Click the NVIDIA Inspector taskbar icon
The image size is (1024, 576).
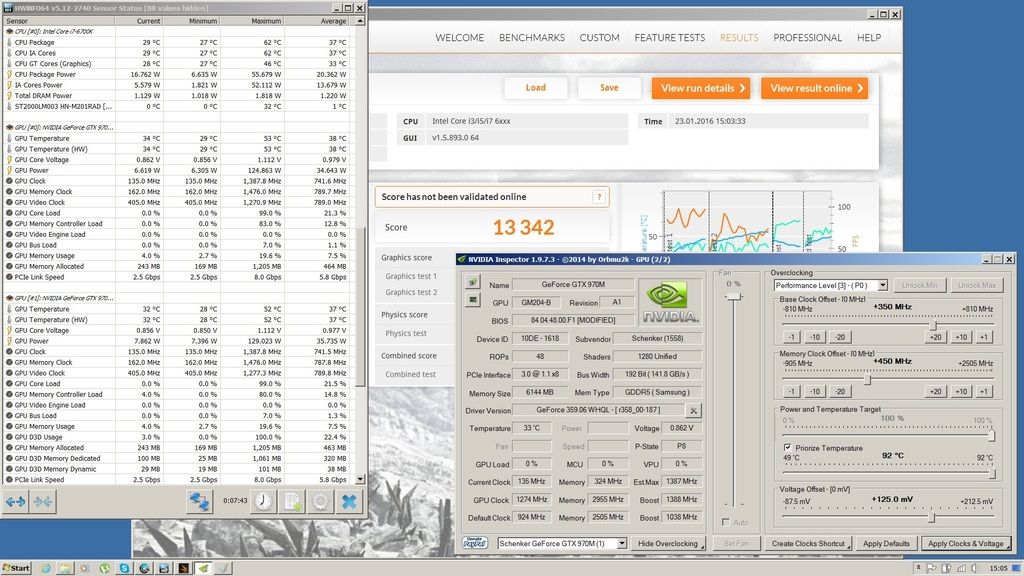tap(204, 568)
